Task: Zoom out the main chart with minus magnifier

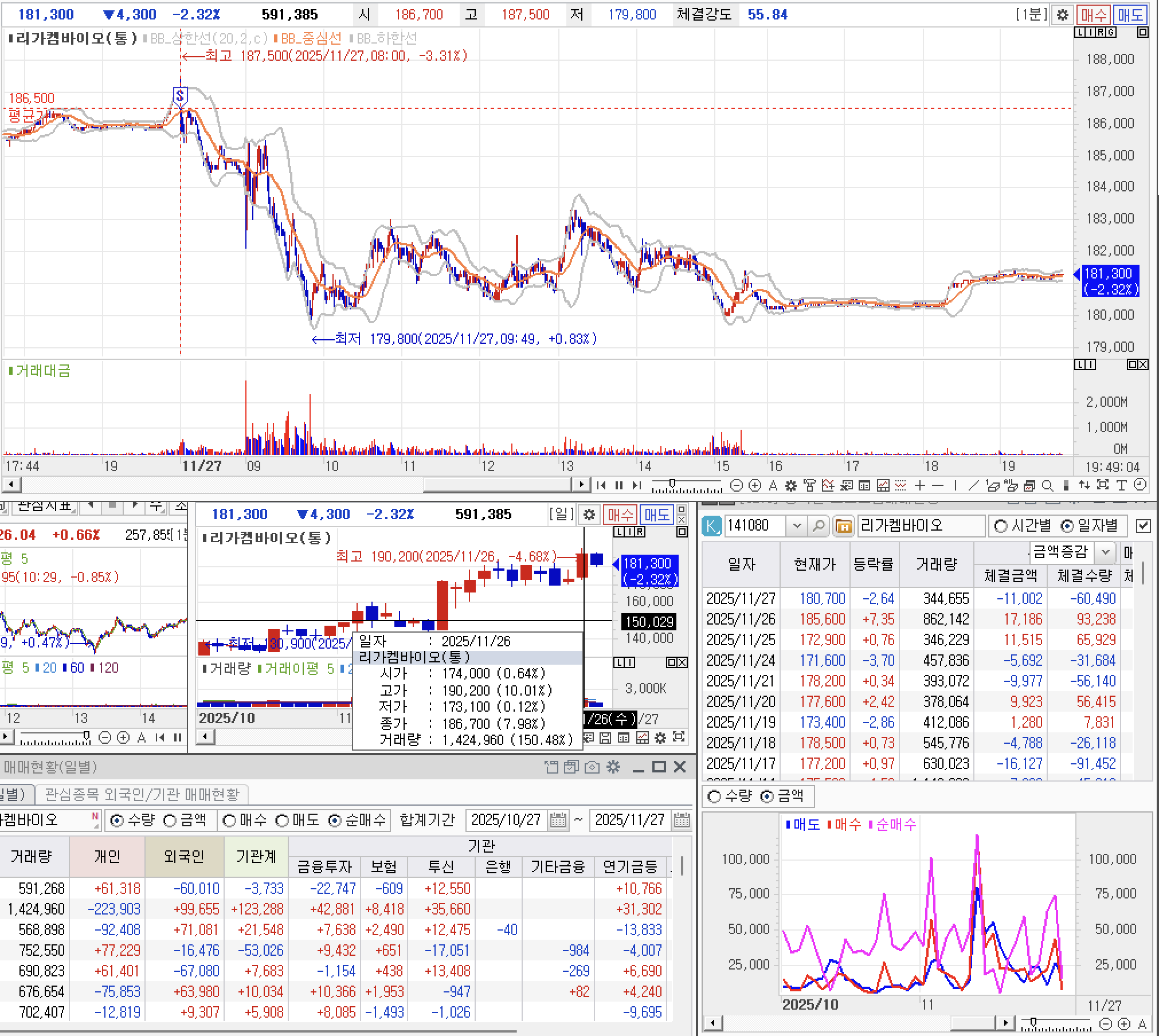Action: 737,486
